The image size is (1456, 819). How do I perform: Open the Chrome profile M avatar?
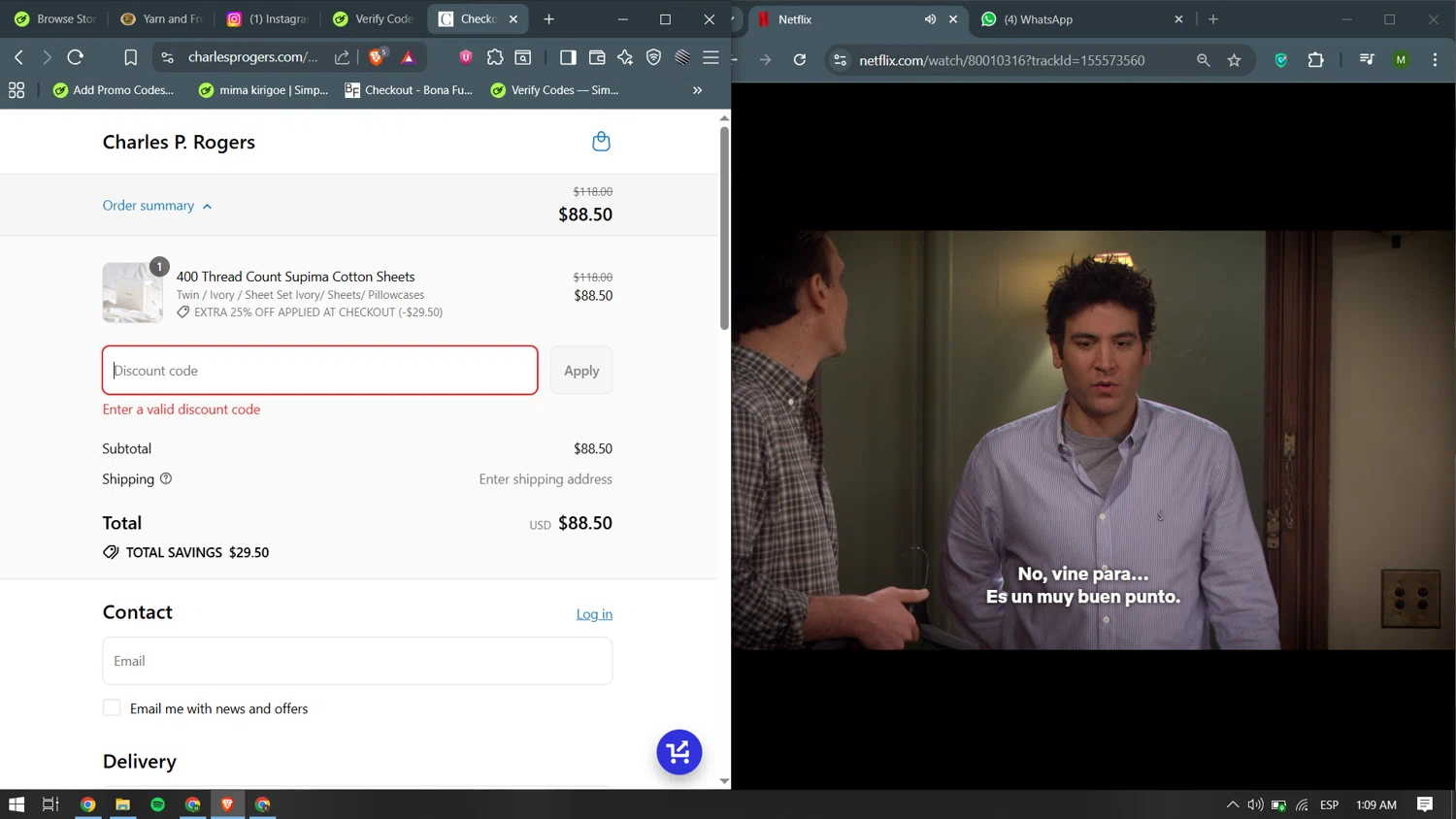(x=1401, y=60)
